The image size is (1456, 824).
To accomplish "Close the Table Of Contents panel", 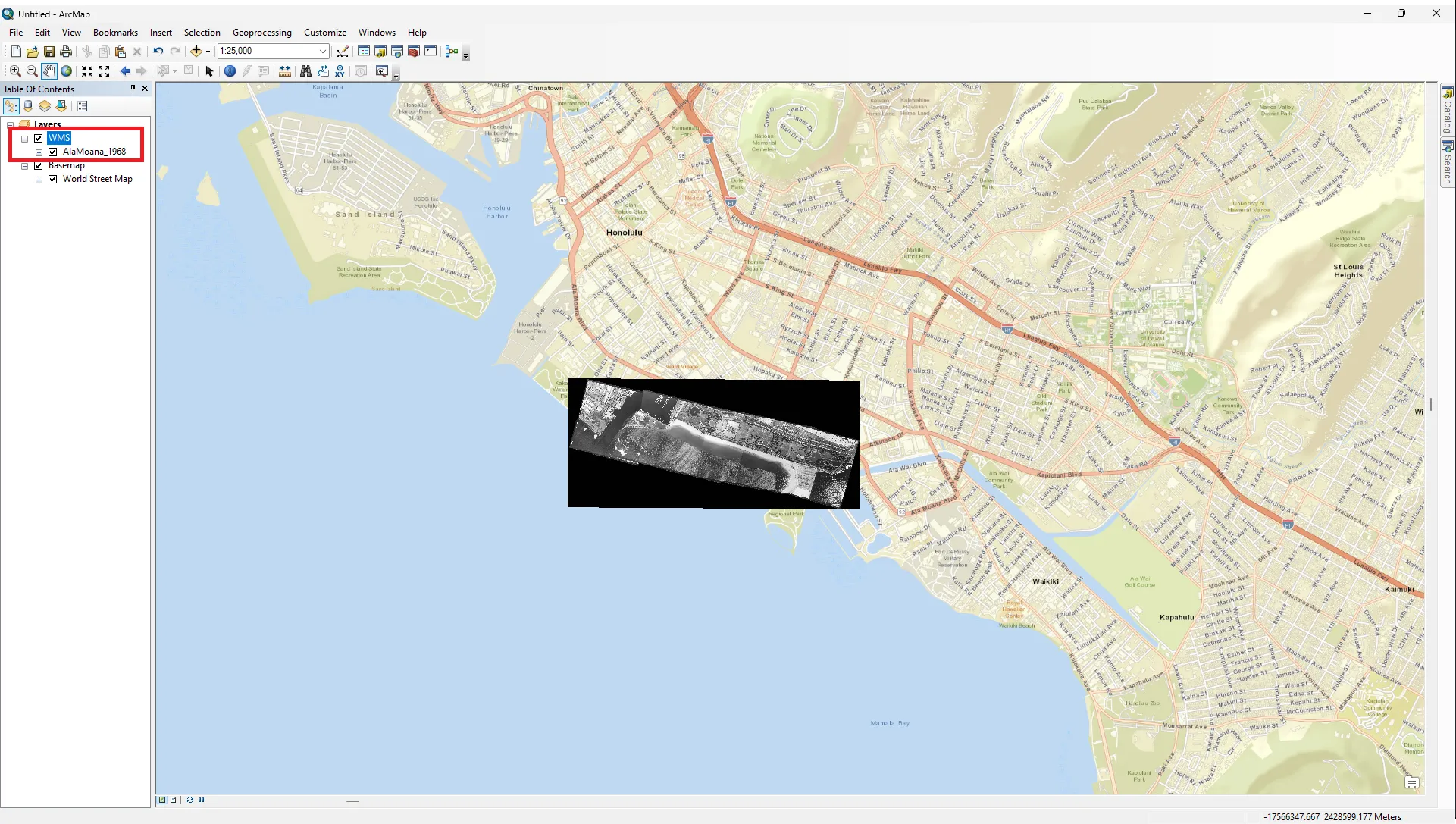I will 145,89.
